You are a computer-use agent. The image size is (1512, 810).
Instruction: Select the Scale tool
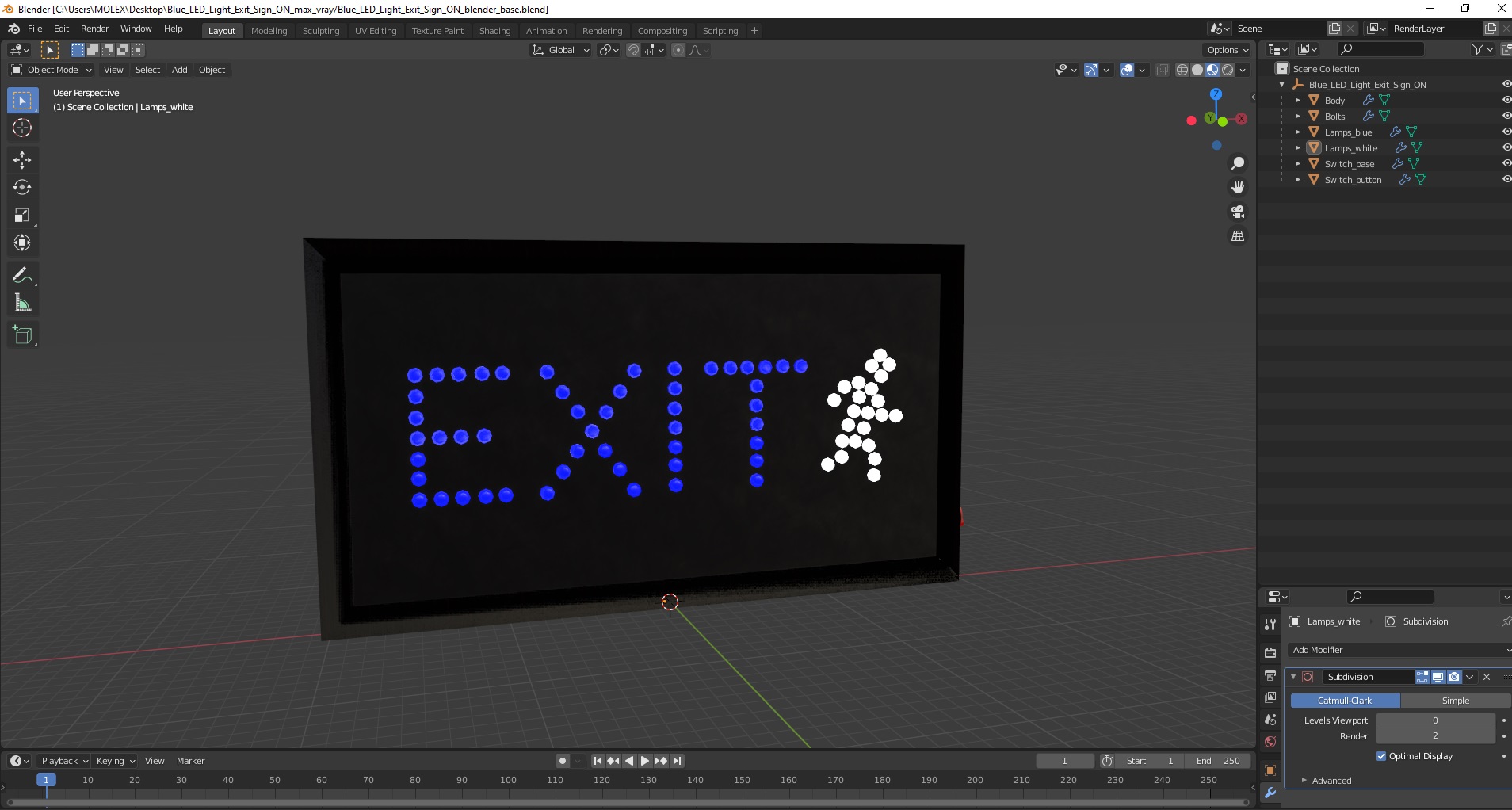[22, 216]
